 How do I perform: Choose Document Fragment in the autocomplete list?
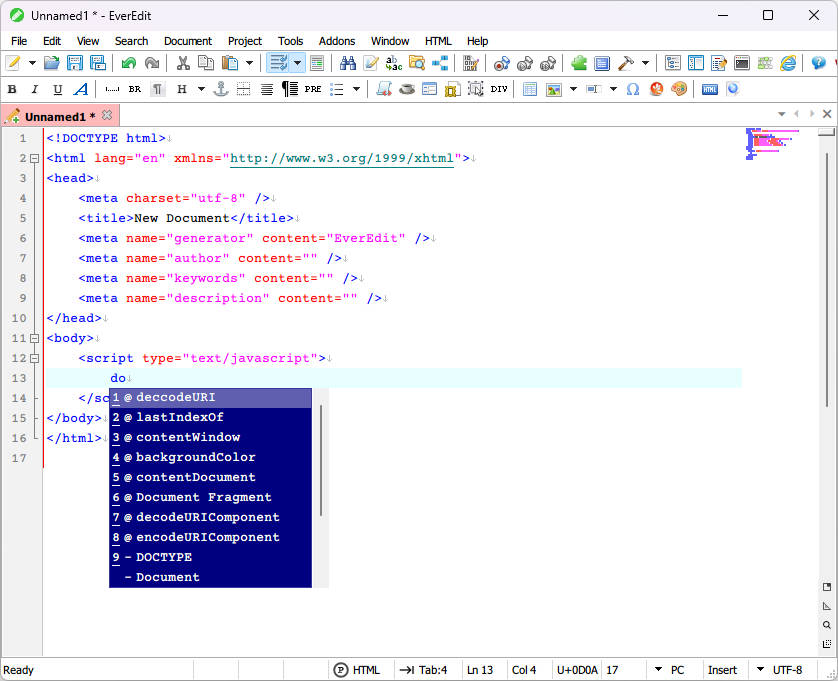[210, 497]
